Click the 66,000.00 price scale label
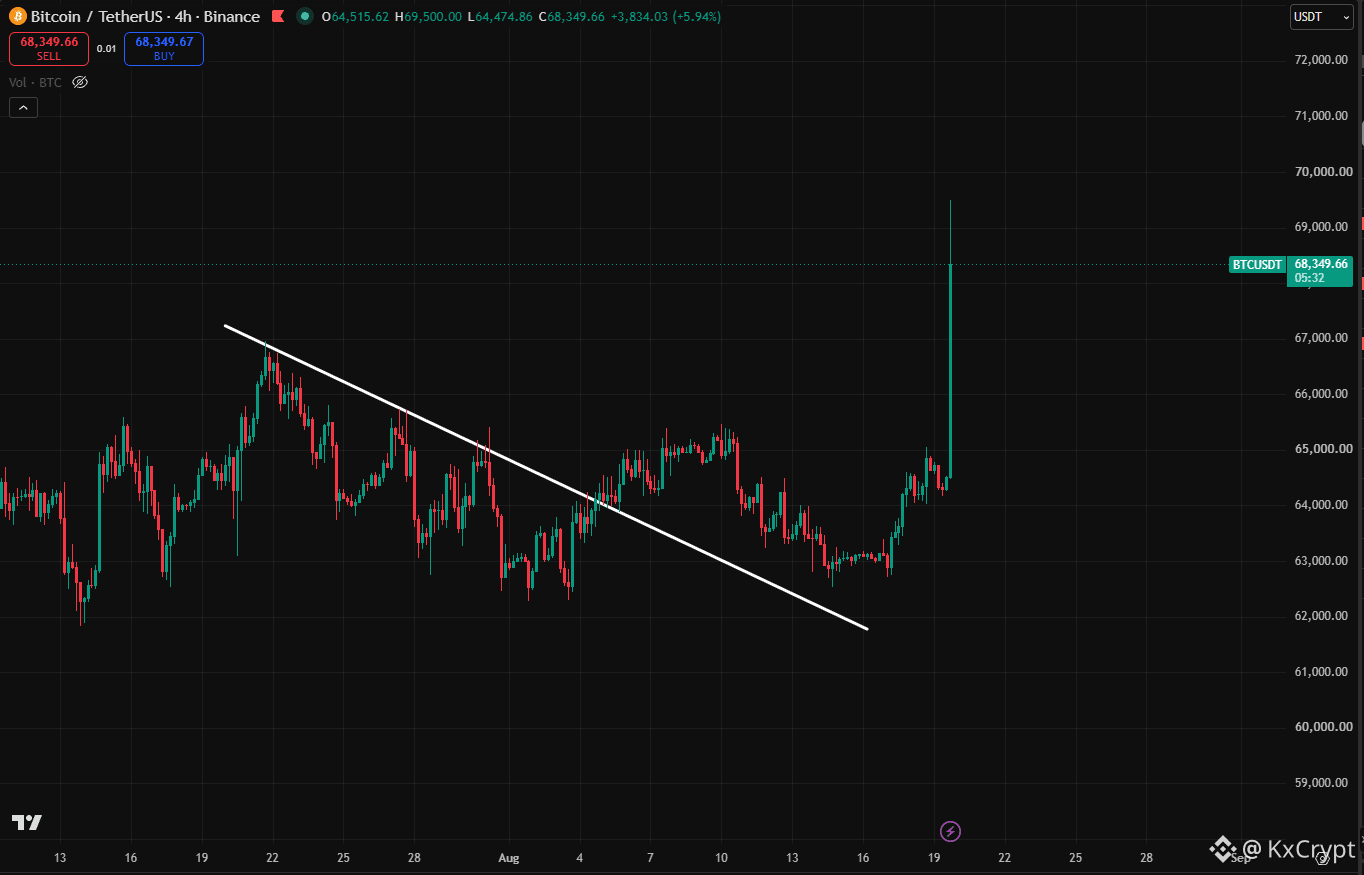Screen dimensions: 1364x875 pyautogui.click(x=1322, y=394)
